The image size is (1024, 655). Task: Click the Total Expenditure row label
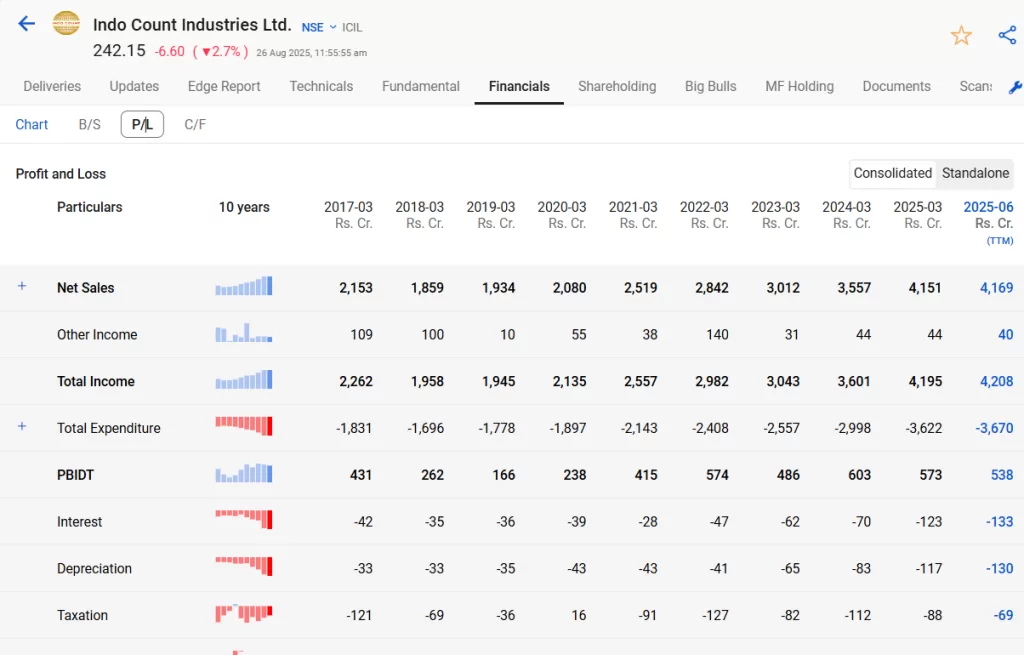[109, 428]
